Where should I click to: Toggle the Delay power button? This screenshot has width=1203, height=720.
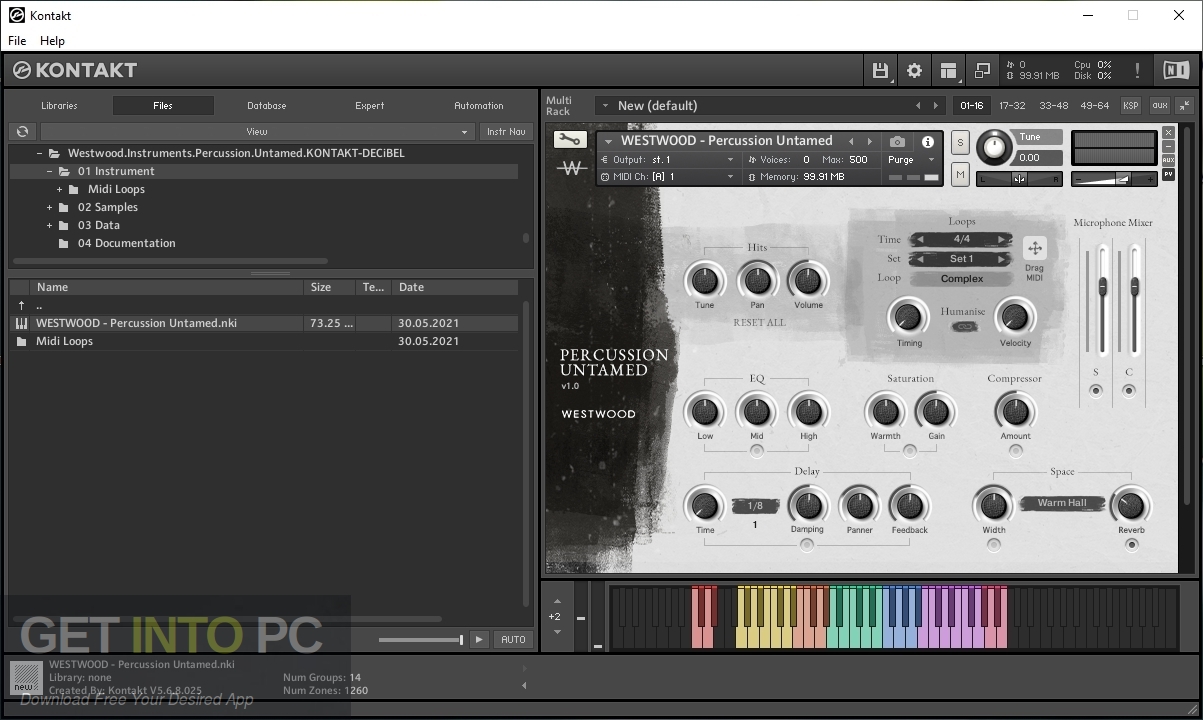click(x=807, y=545)
